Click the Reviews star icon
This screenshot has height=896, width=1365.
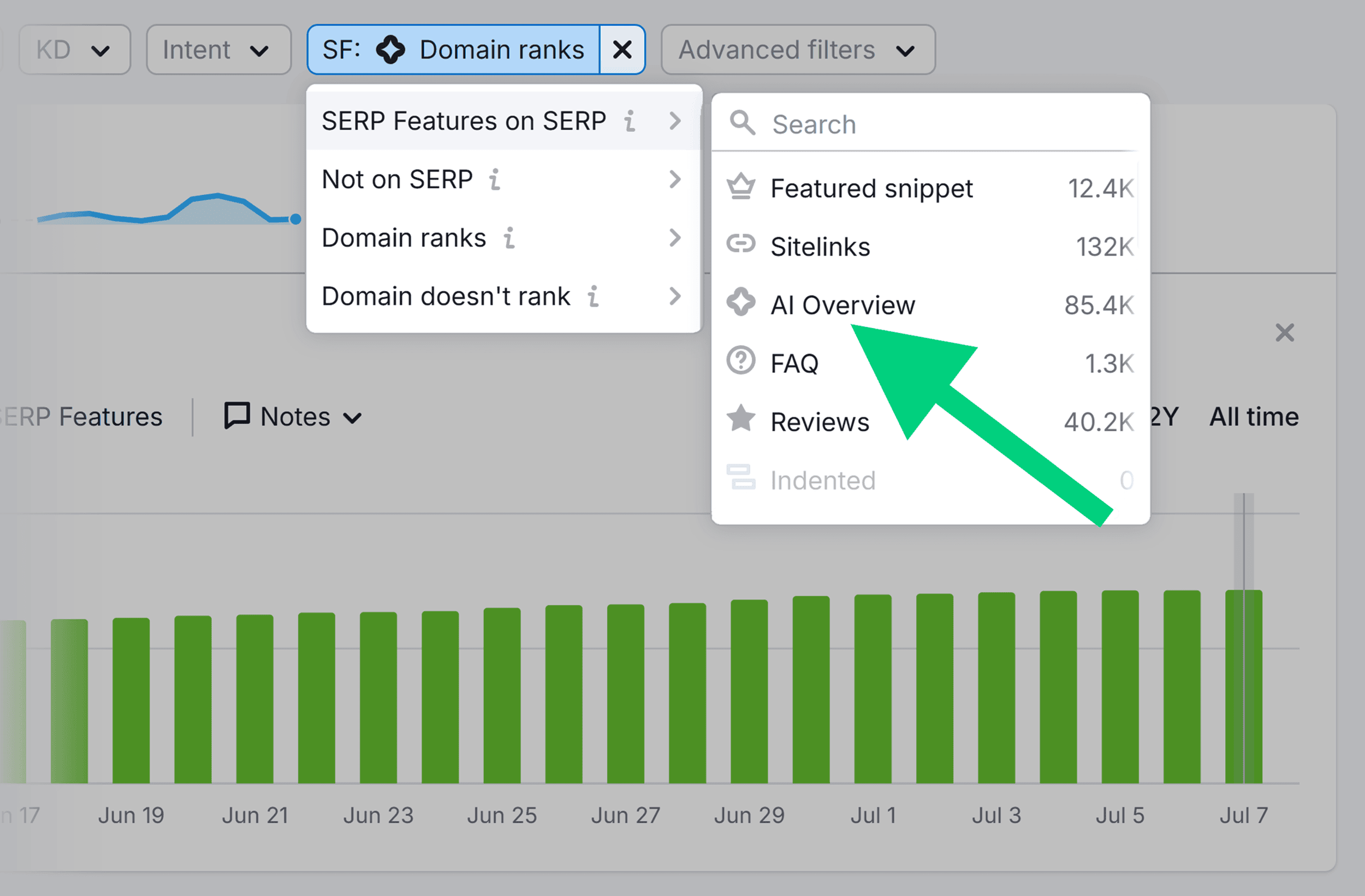click(740, 419)
